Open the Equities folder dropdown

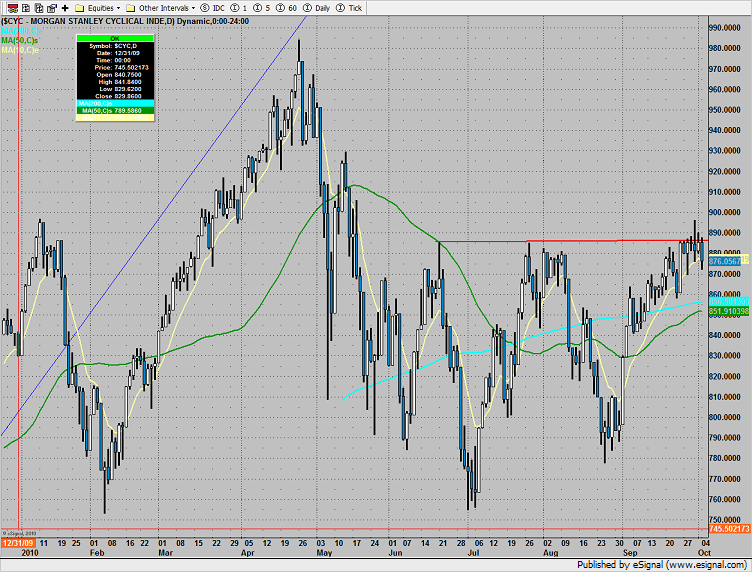pos(98,8)
